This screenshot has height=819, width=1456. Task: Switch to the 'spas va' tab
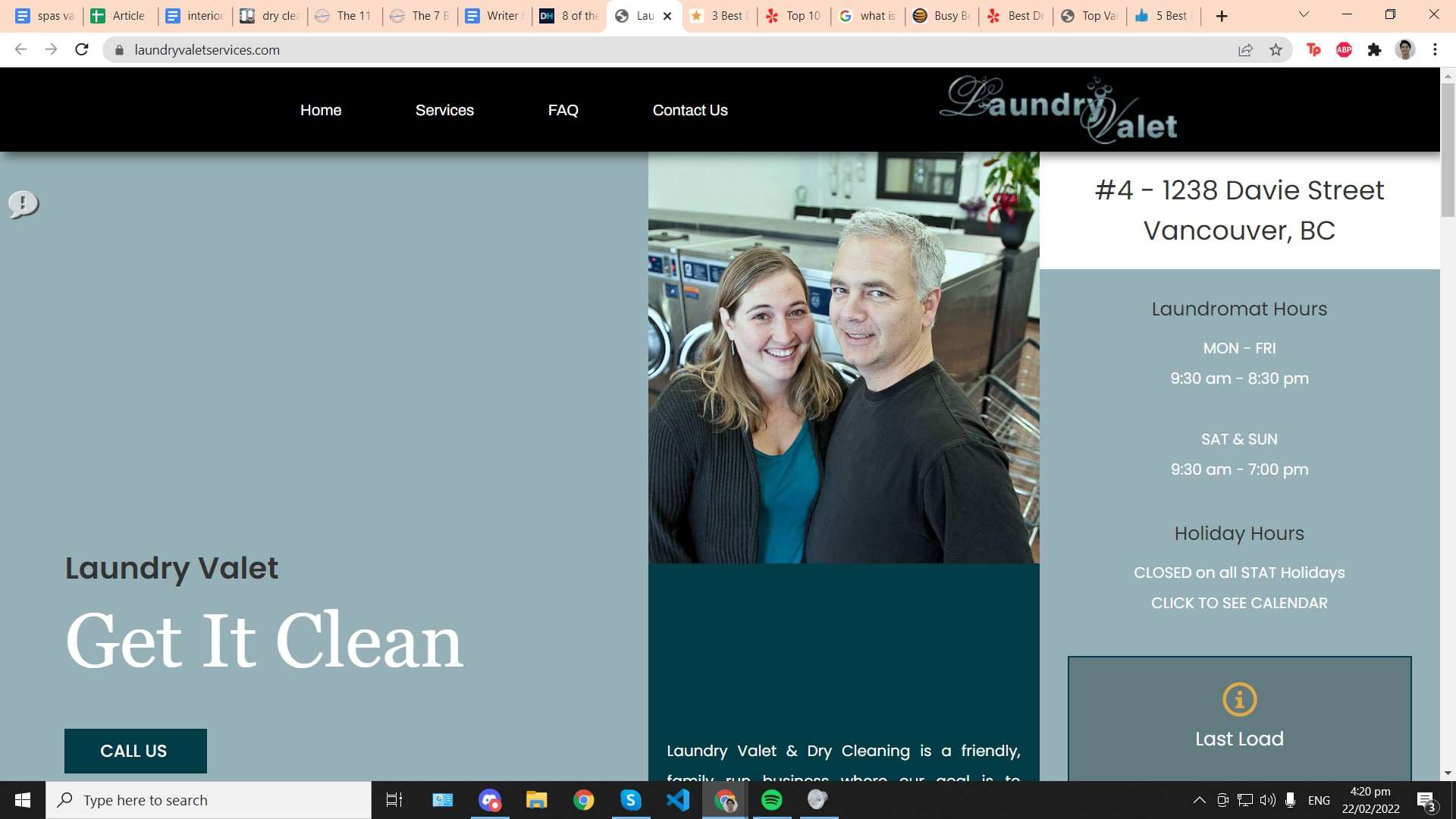coord(45,16)
